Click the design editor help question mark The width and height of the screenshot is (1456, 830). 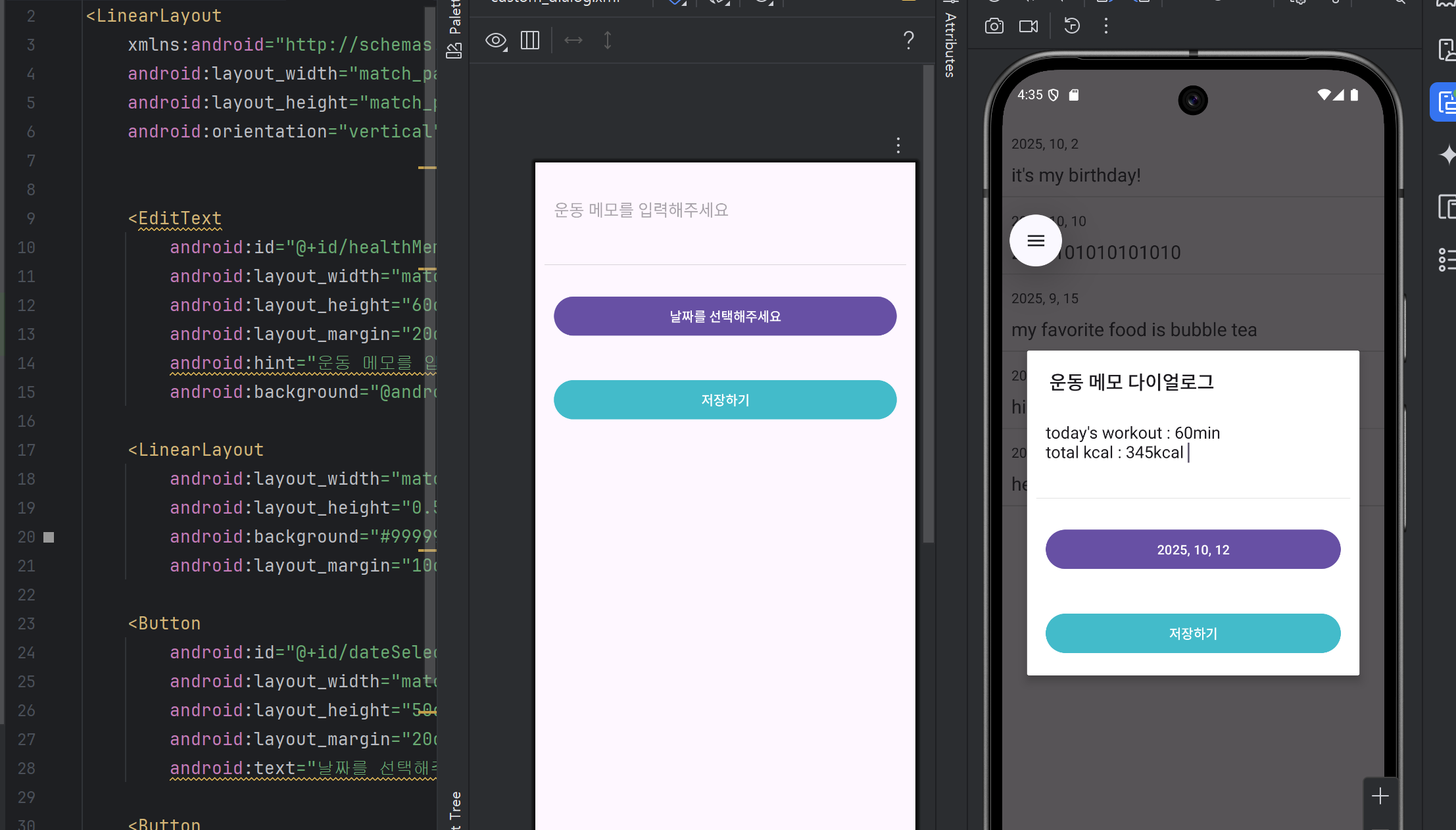pyautogui.click(x=908, y=41)
